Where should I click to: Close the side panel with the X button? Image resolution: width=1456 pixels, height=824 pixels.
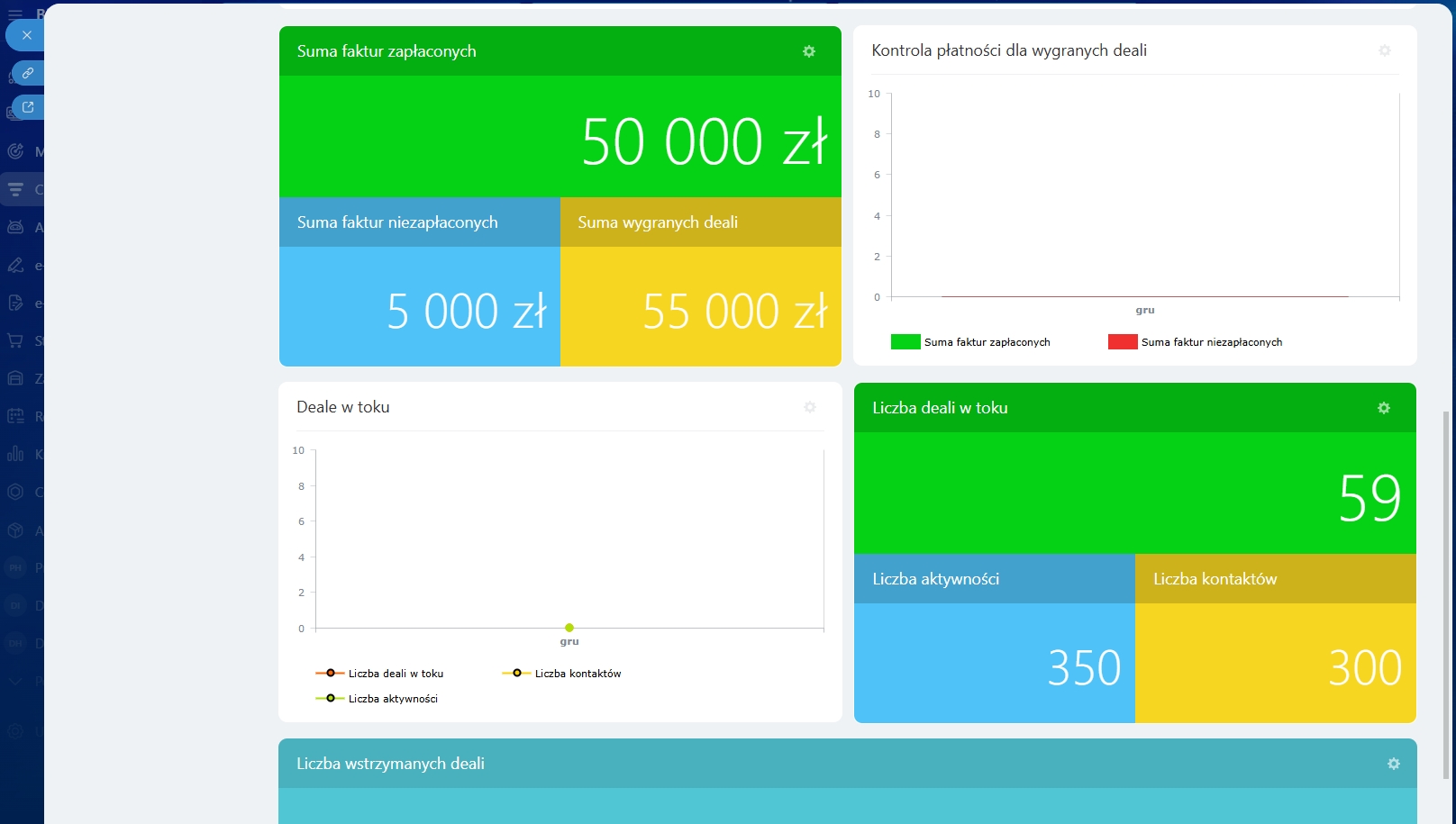[27, 35]
